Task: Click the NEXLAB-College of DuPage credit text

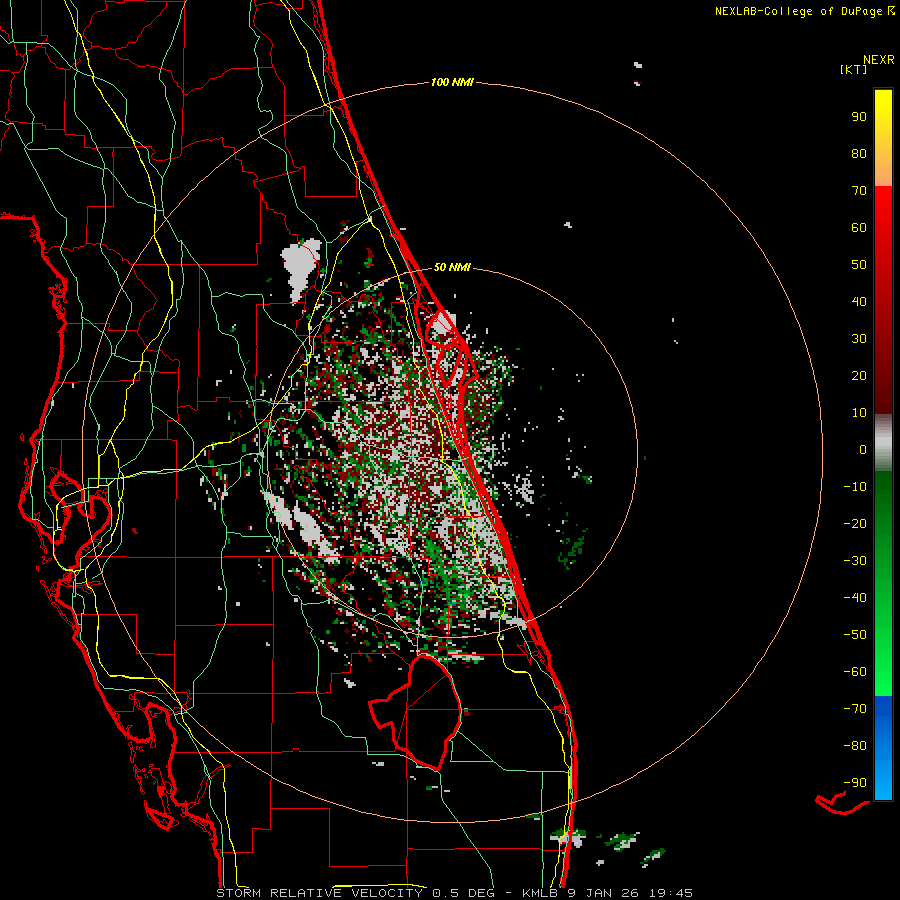Action: pos(798,11)
